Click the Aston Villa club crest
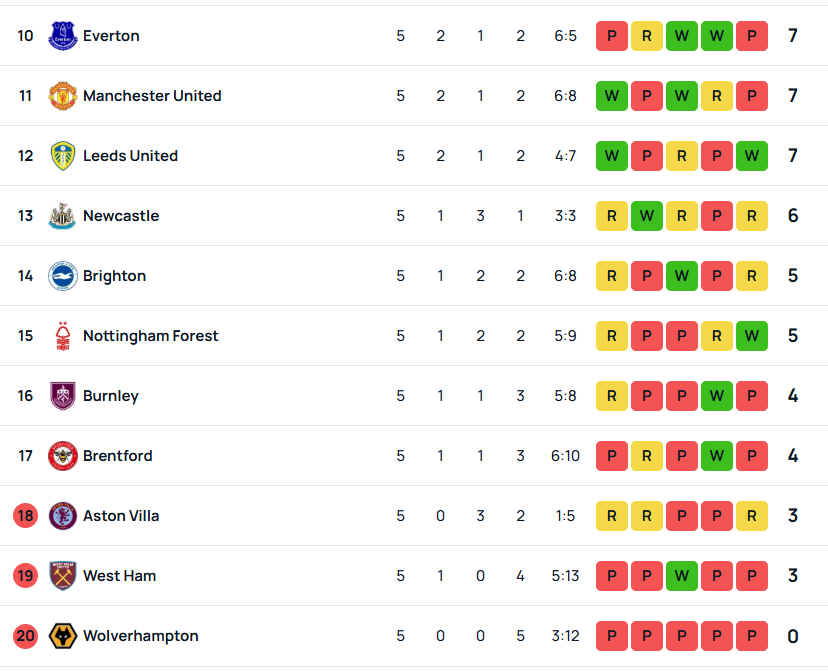Screen dimensions: 828x671 pyautogui.click(x=63, y=516)
